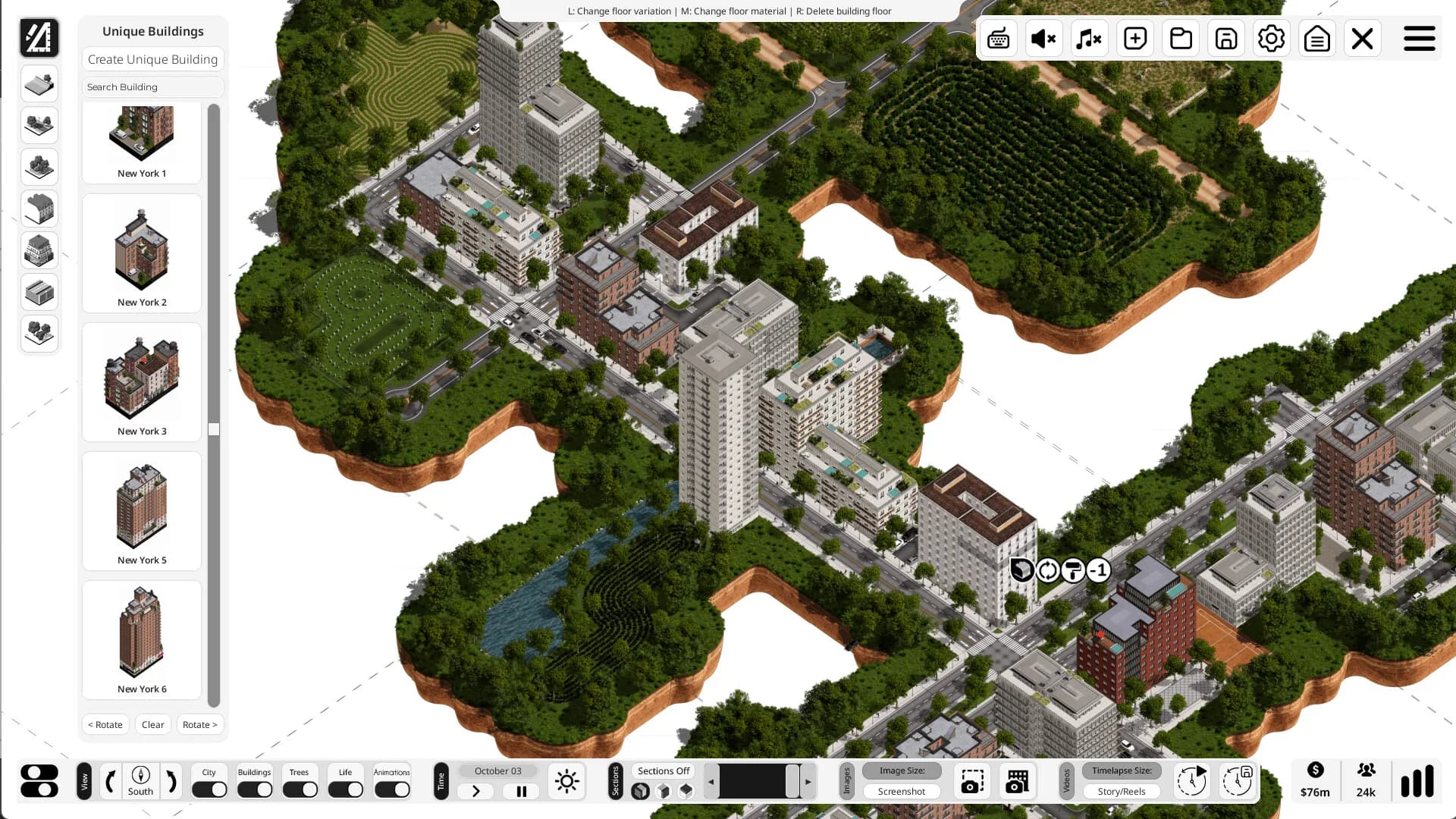Click Create Unique Building button
The image size is (1456, 819).
152,59
